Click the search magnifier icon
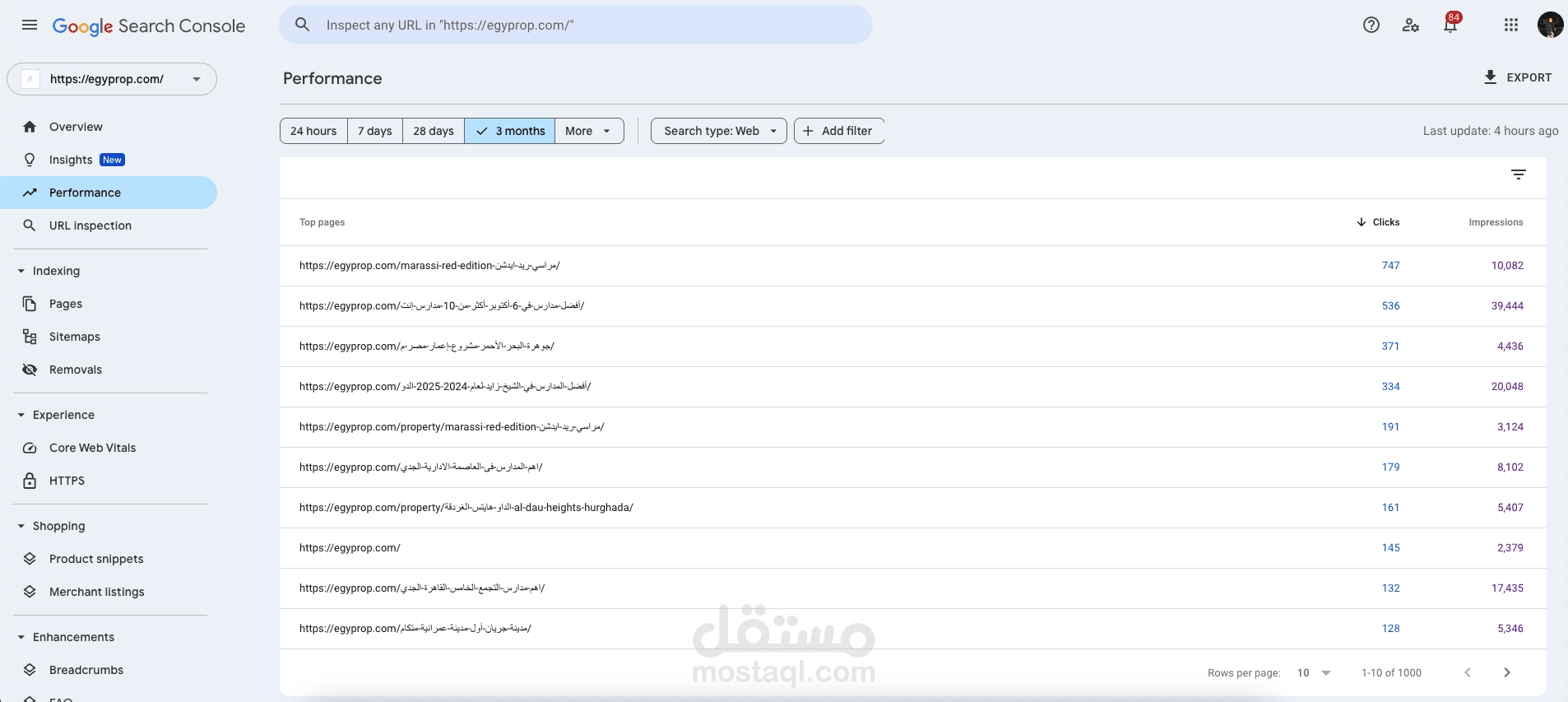The image size is (1568, 702). pos(303,25)
